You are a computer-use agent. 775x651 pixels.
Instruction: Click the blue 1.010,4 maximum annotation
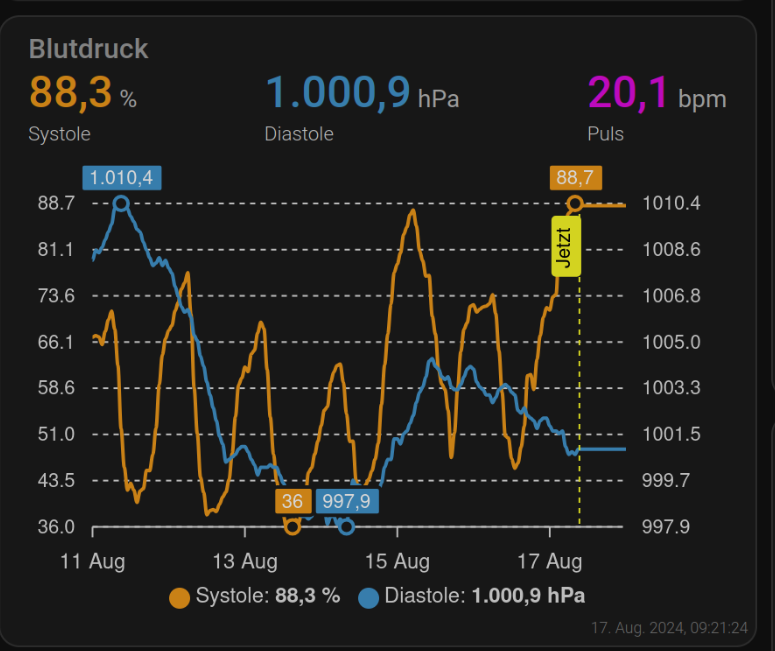point(121,178)
